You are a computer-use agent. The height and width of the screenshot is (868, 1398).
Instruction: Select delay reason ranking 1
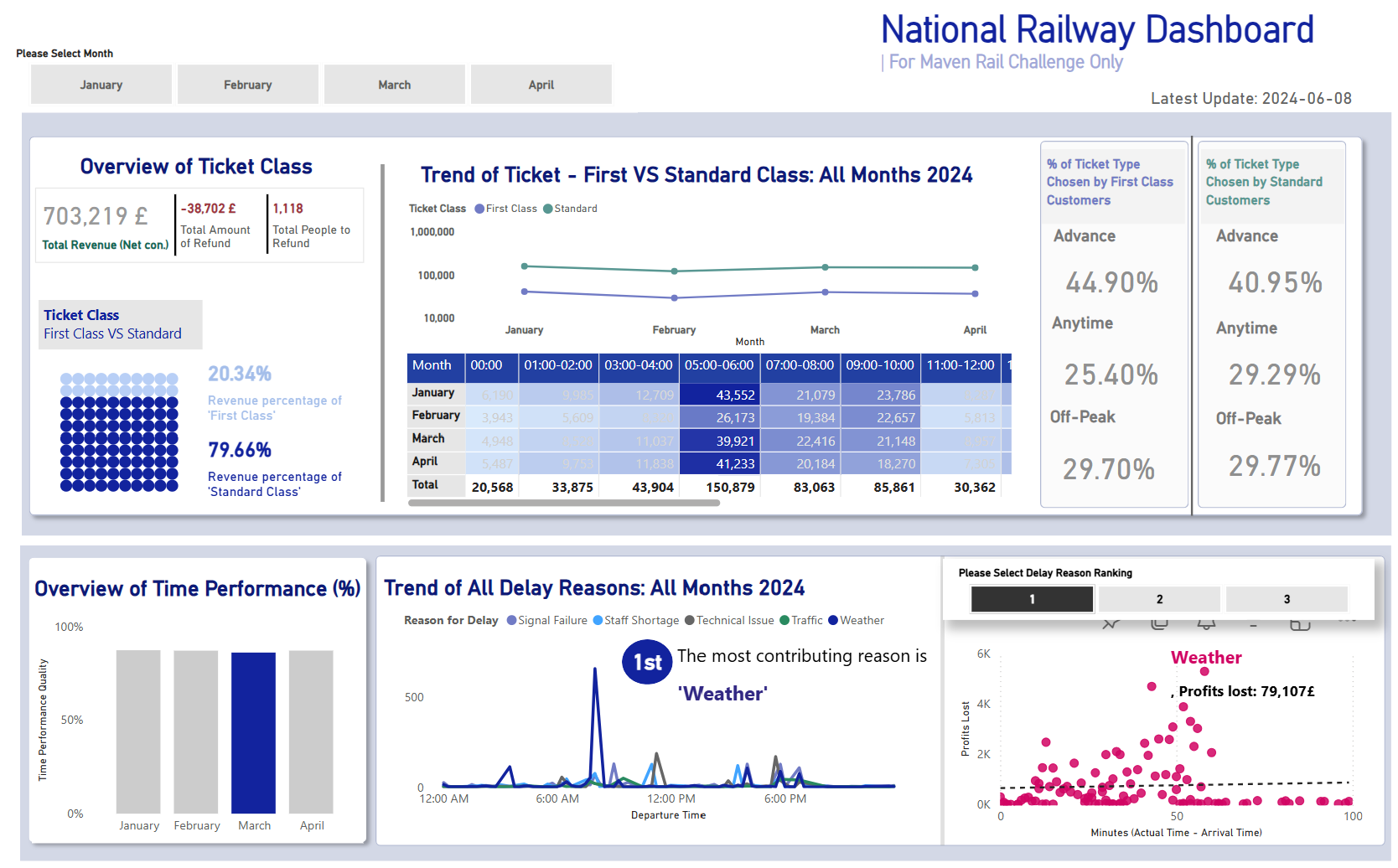pyautogui.click(x=1032, y=599)
